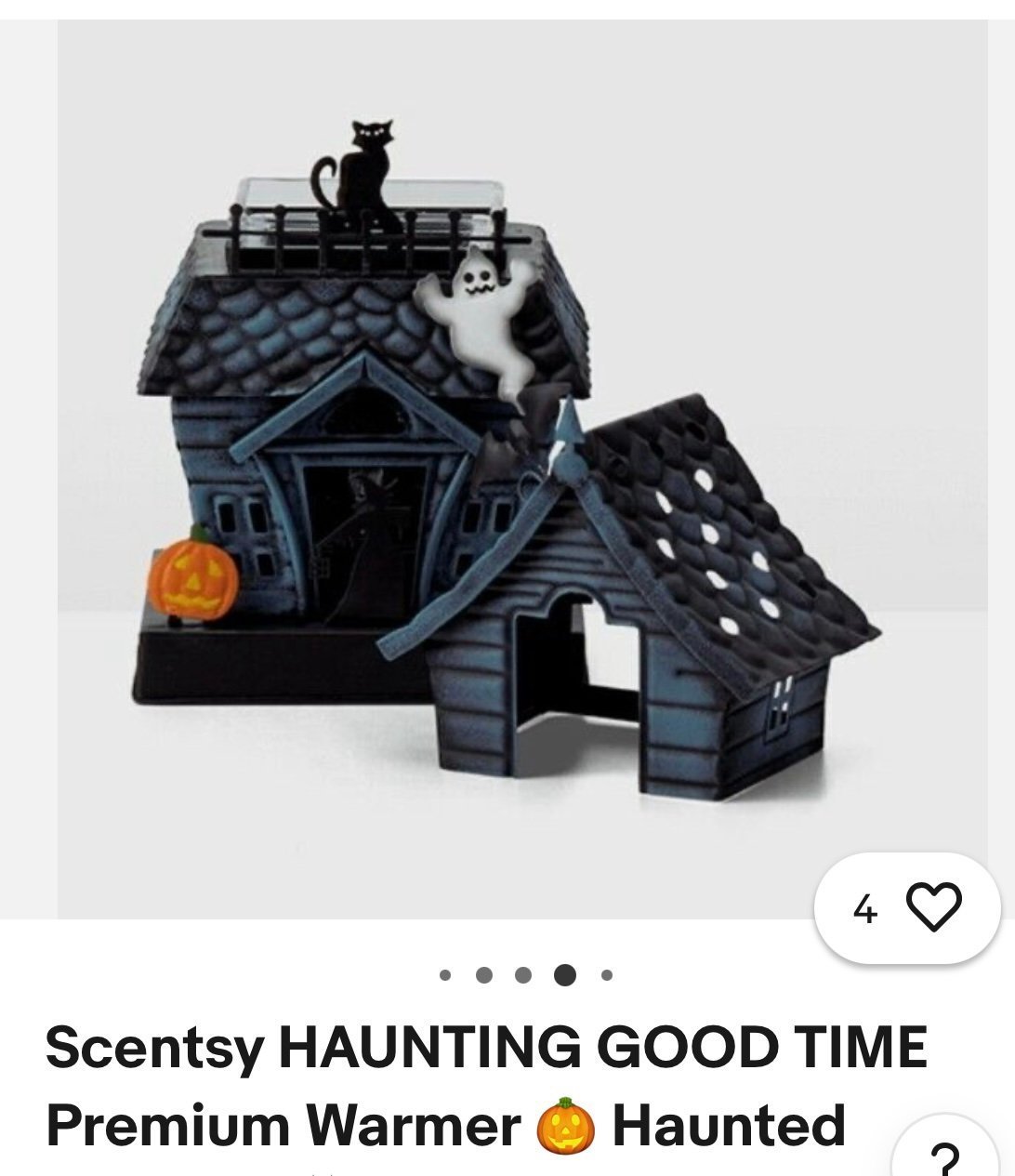Viewport: 1015px width, 1176px height.
Task: Open the Scentsy HAUNTING GOOD TIME title
Action: 486,1047
